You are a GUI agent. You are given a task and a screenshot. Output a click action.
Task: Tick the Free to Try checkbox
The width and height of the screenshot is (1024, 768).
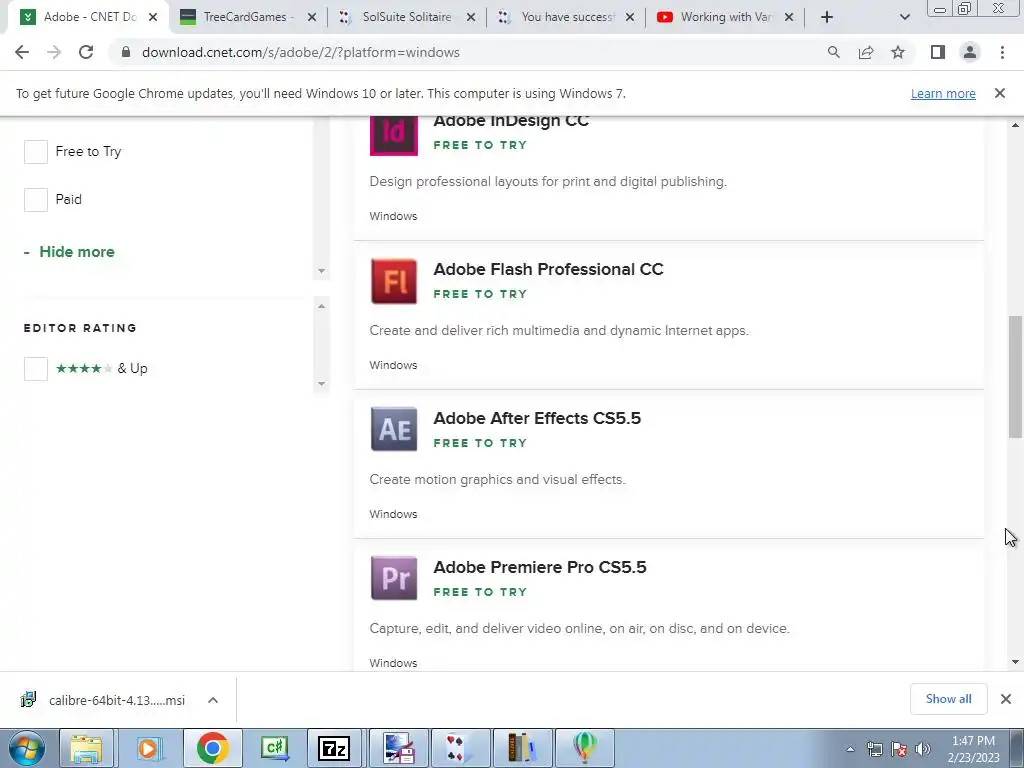(x=36, y=152)
